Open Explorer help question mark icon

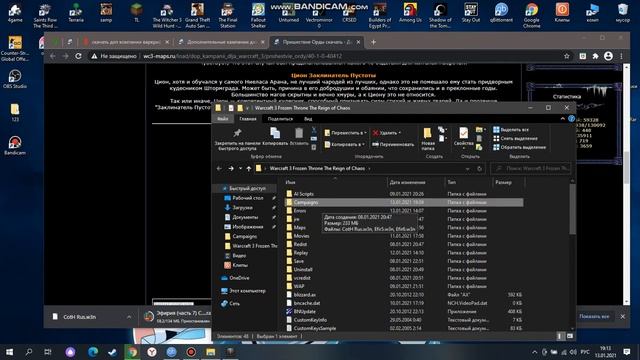pyautogui.click(x=571, y=119)
